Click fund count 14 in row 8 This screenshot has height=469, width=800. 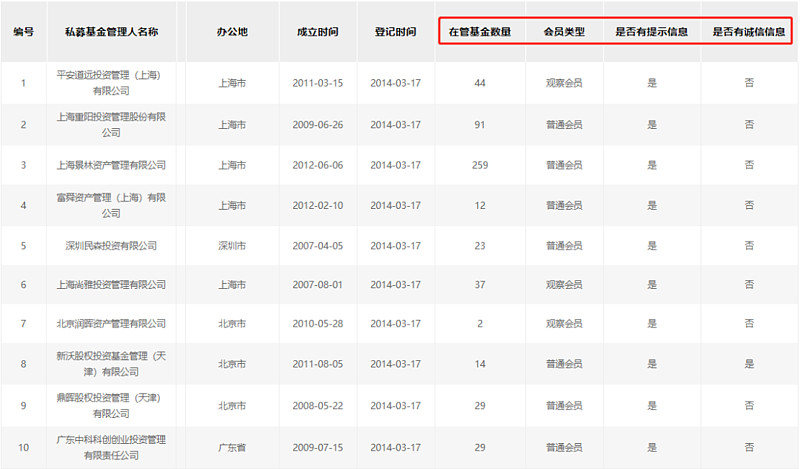pos(480,363)
